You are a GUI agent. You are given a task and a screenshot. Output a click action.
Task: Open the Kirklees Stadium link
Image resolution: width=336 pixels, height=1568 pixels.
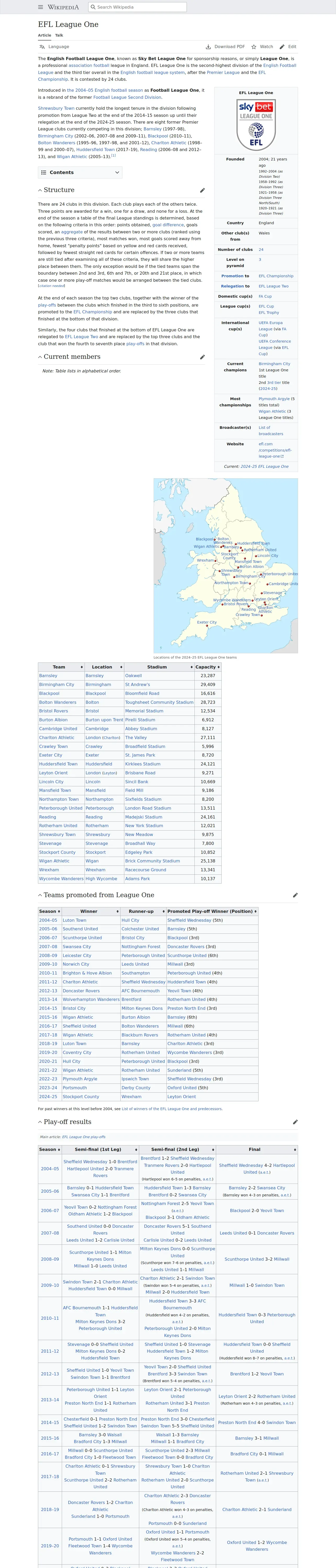pyautogui.click(x=143, y=764)
